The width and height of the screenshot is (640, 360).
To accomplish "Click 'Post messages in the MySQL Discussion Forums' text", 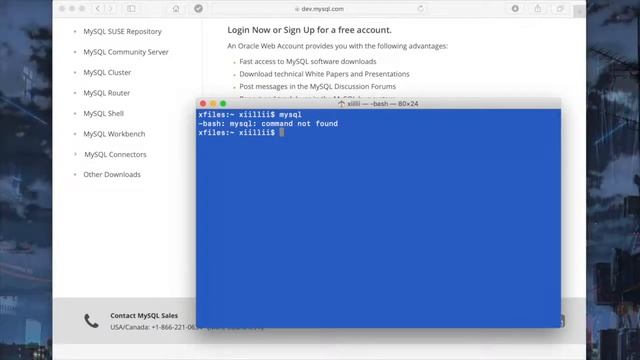I will point(318,87).
